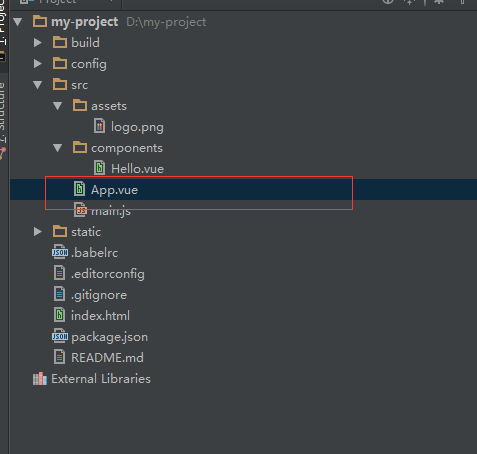
Task: Click the src folder icon
Action: pos(60,84)
